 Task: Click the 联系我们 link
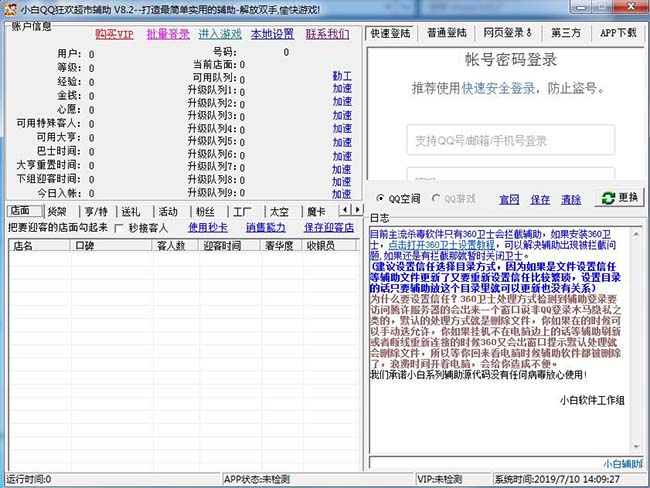click(x=327, y=34)
